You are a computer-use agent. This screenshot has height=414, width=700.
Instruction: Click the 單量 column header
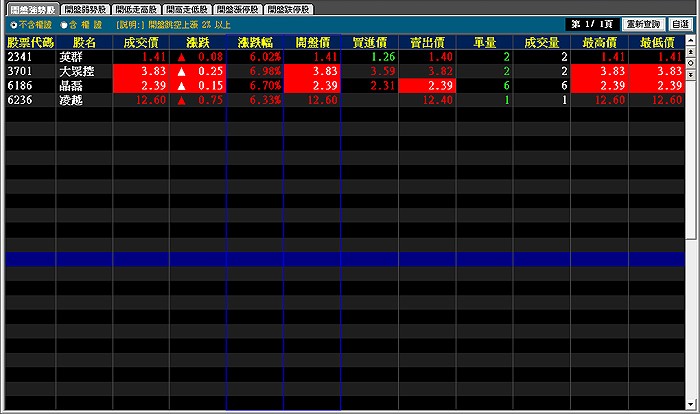[484, 42]
